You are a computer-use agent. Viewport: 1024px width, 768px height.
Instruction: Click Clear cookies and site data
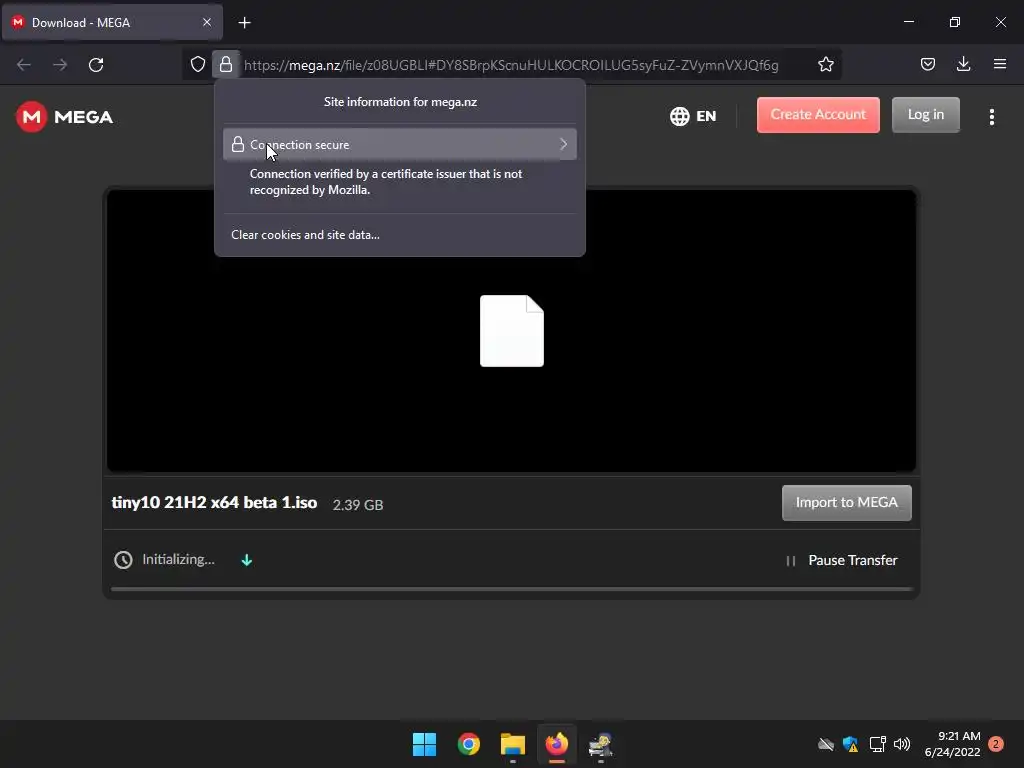[x=305, y=234]
